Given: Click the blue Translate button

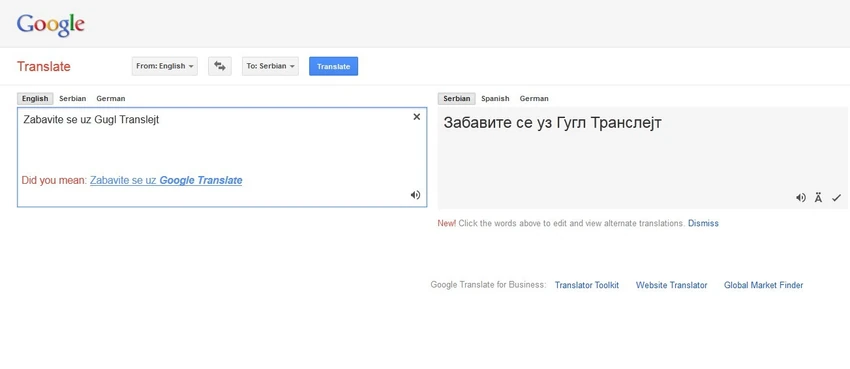Looking at the screenshot, I should [x=333, y=66].
